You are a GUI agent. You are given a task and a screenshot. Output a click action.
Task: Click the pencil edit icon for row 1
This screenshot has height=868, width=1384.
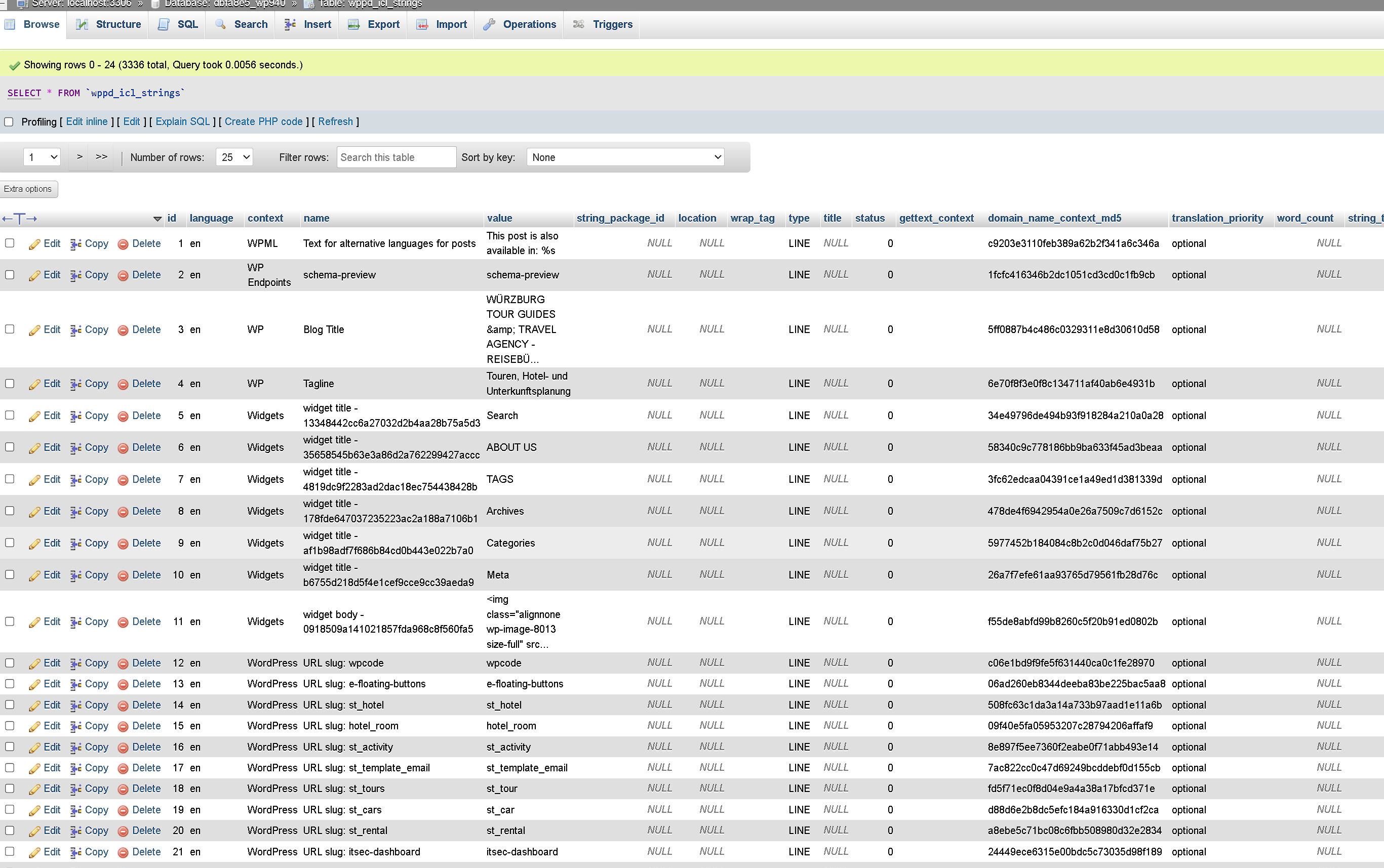point(34,244)
